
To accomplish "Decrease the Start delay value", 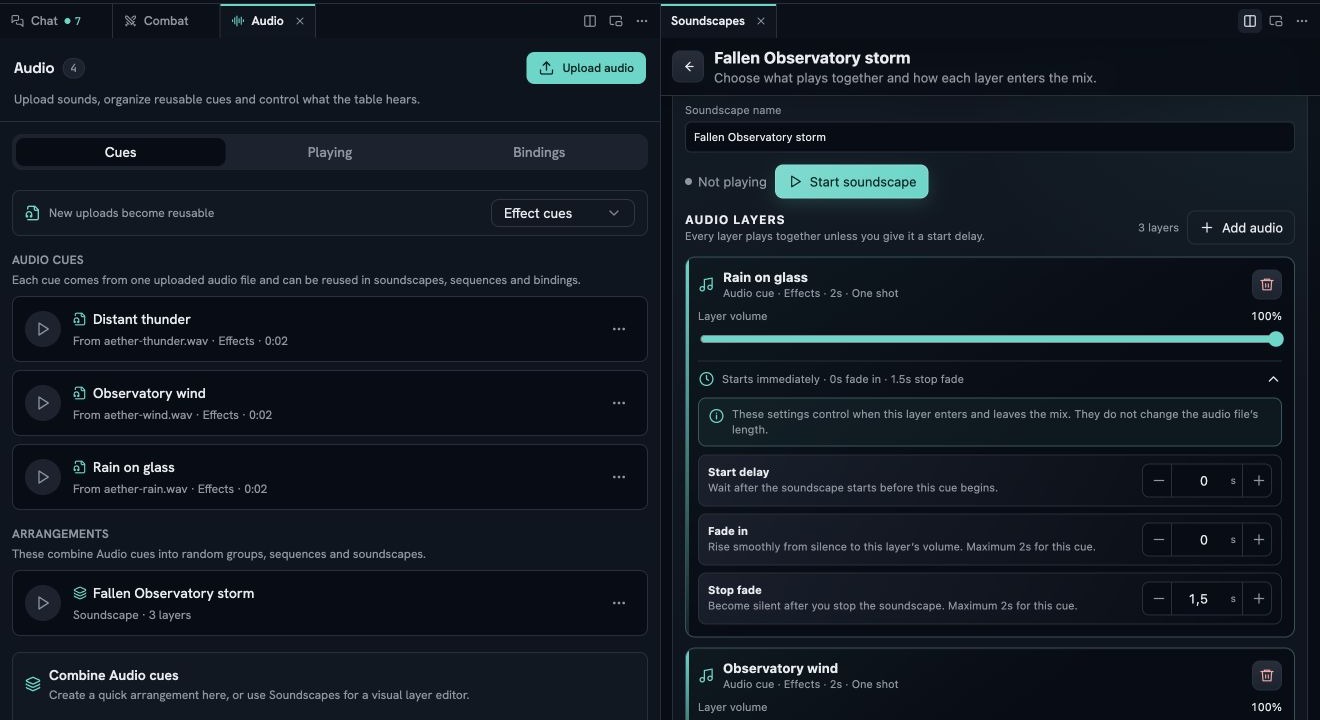I will coord(1158,481).
